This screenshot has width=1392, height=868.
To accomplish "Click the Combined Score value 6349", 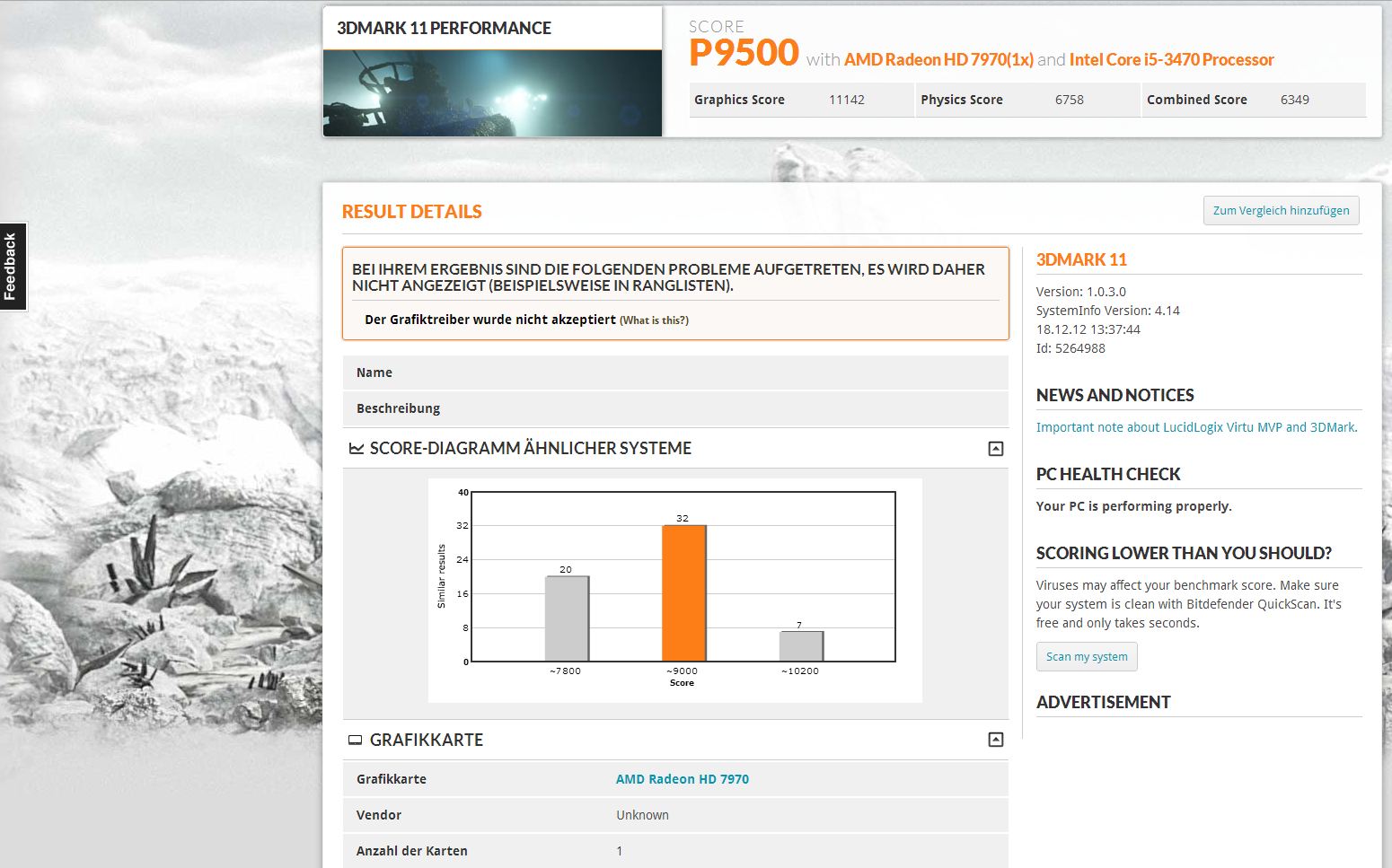I will tap(1295, 100).
